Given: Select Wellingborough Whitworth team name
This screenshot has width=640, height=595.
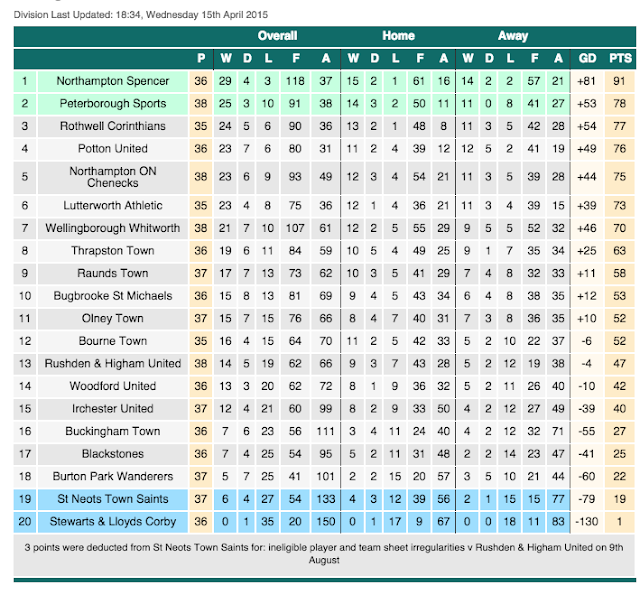Looking at the screenshot, I should [x=113, y=228].
